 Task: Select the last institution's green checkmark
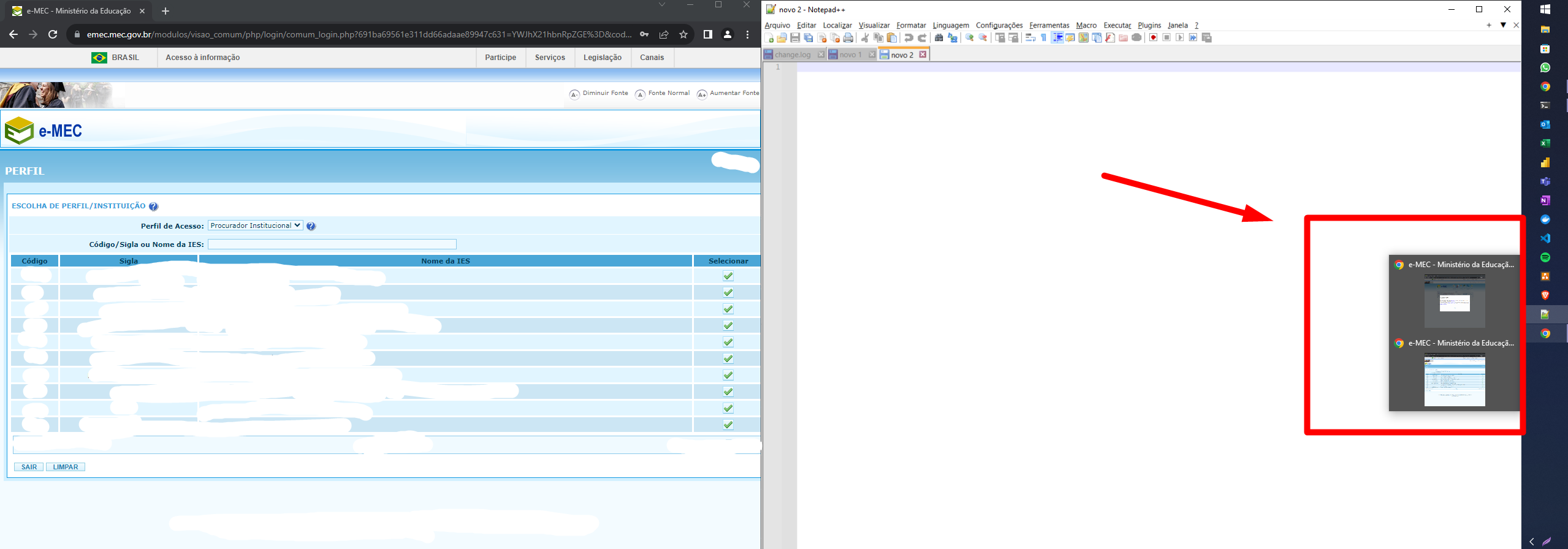728,425
